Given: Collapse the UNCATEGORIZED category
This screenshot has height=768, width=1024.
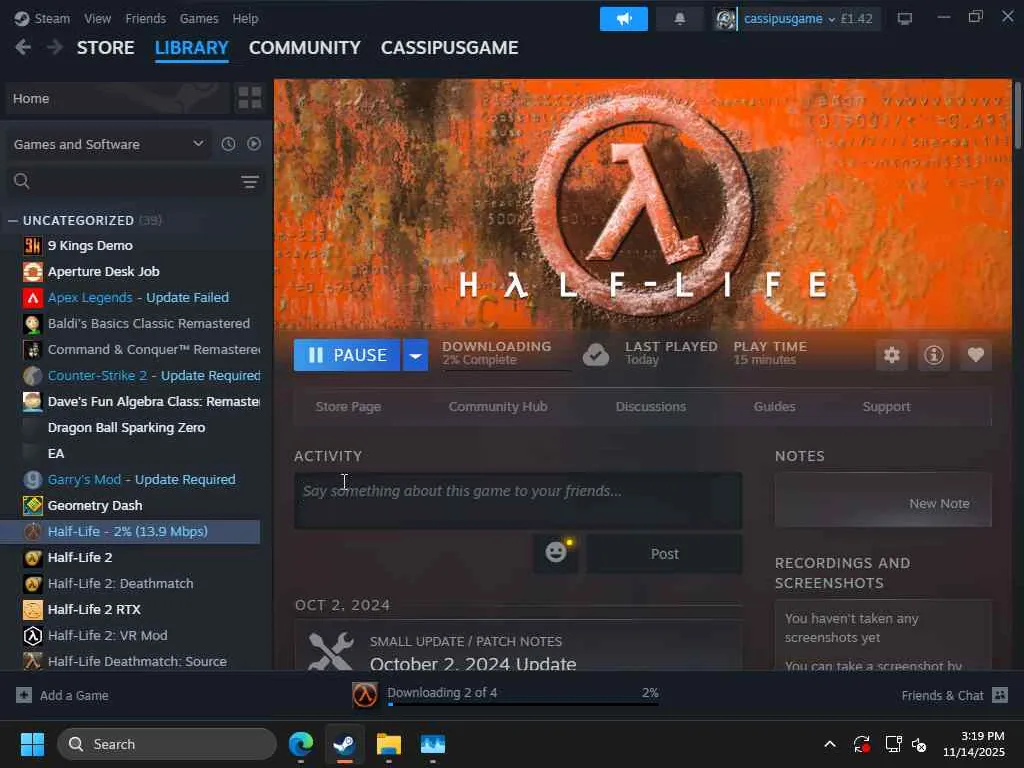Looking at the screenshot, I should coord(12,221).
